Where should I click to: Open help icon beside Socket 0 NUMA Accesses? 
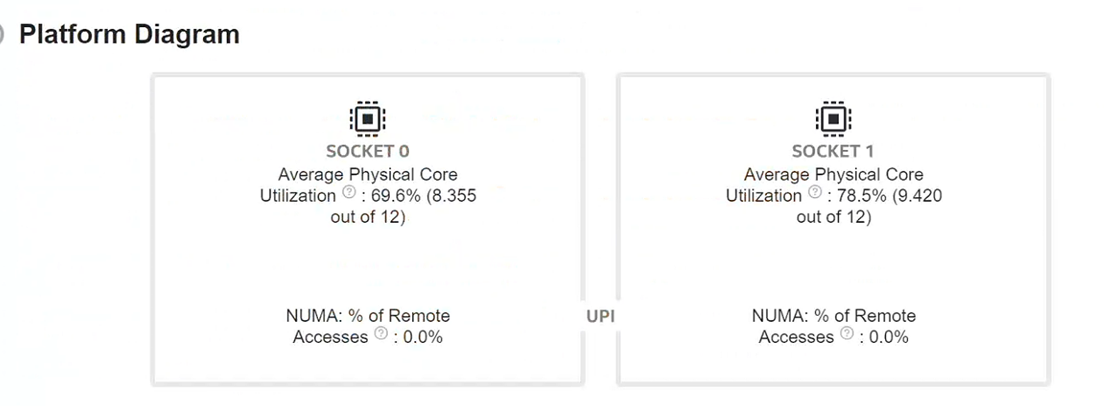(381, 334)
